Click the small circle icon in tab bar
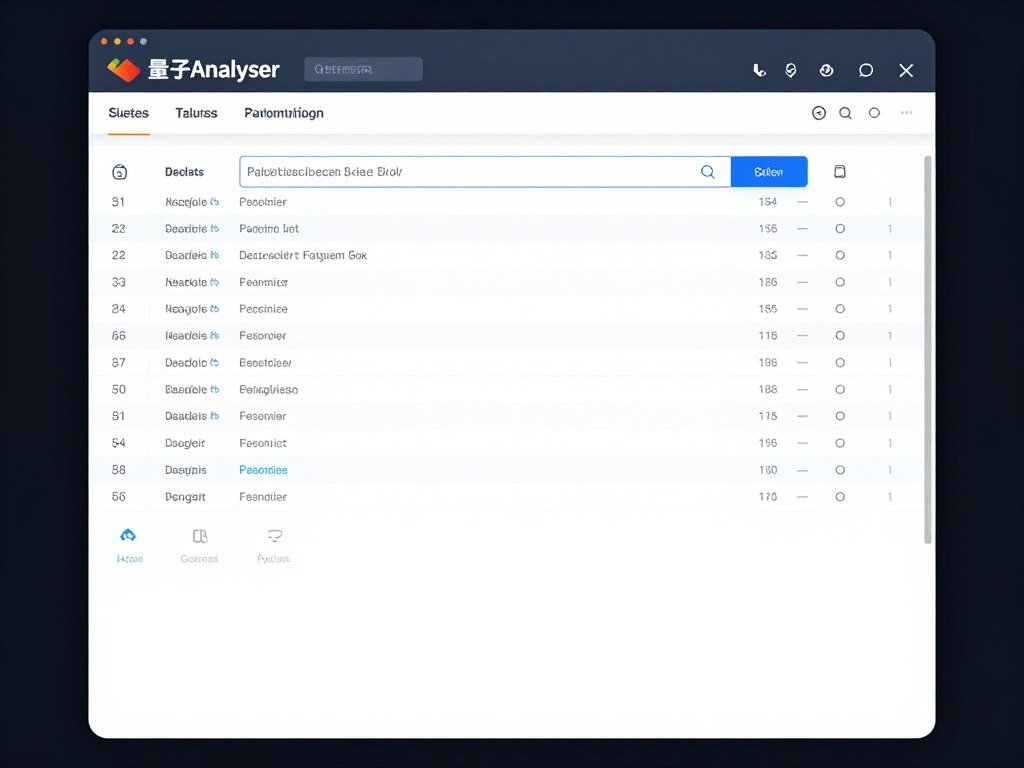1024x768 pixels. point(874,113)
